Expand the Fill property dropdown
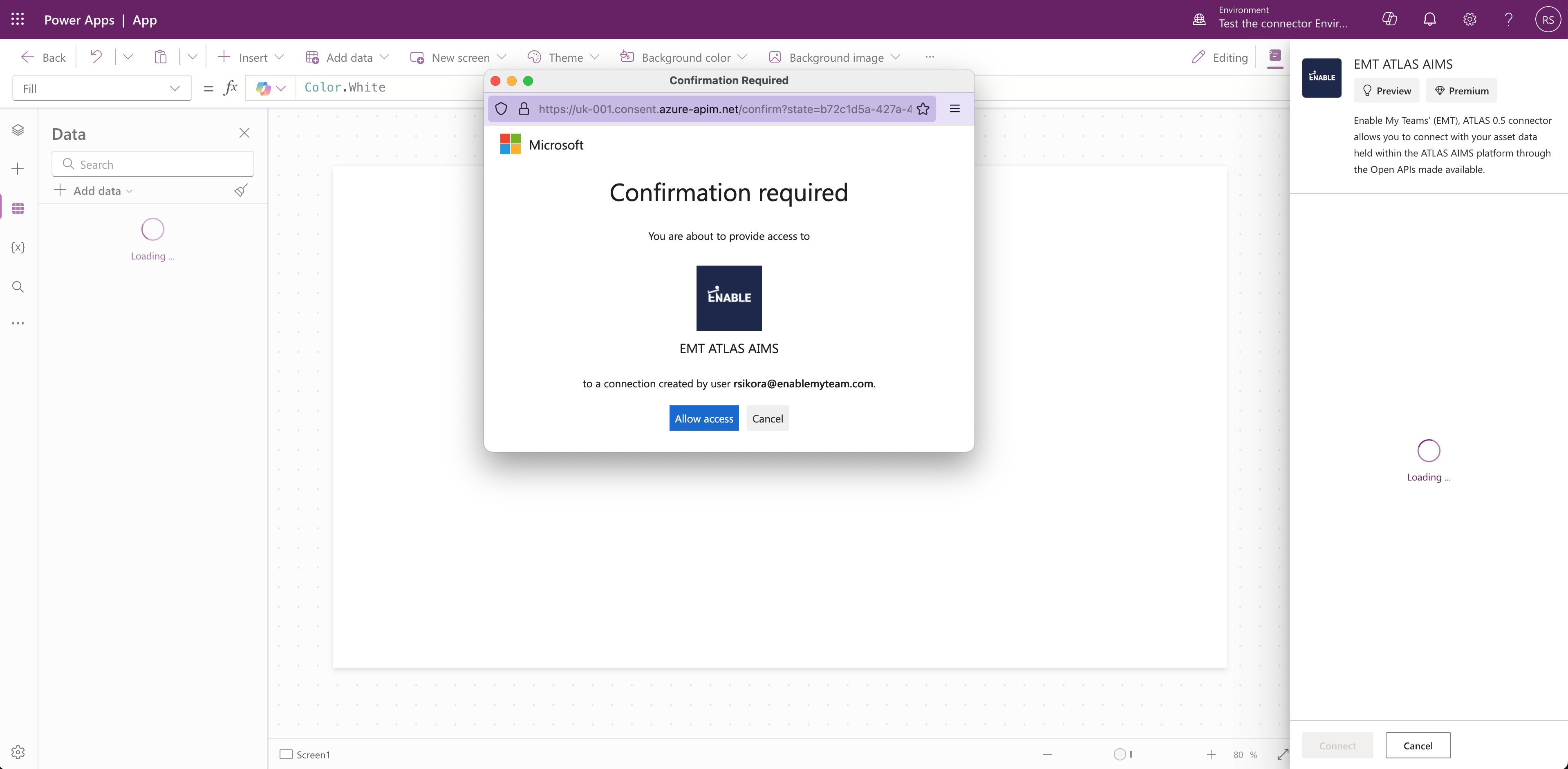1568x769 pixels. [x=102, y=88]
